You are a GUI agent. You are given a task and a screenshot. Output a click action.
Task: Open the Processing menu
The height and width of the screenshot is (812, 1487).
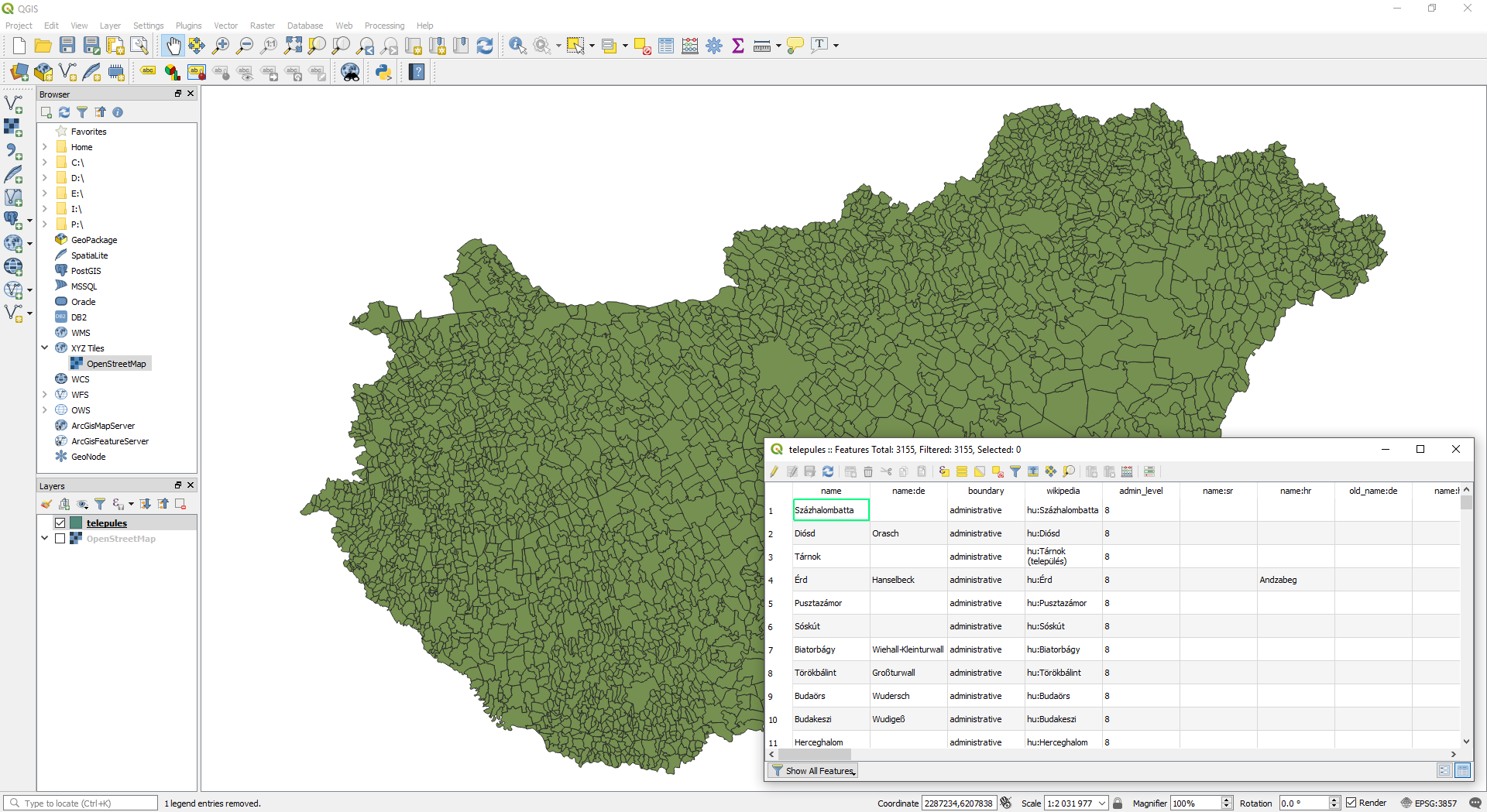384,26
